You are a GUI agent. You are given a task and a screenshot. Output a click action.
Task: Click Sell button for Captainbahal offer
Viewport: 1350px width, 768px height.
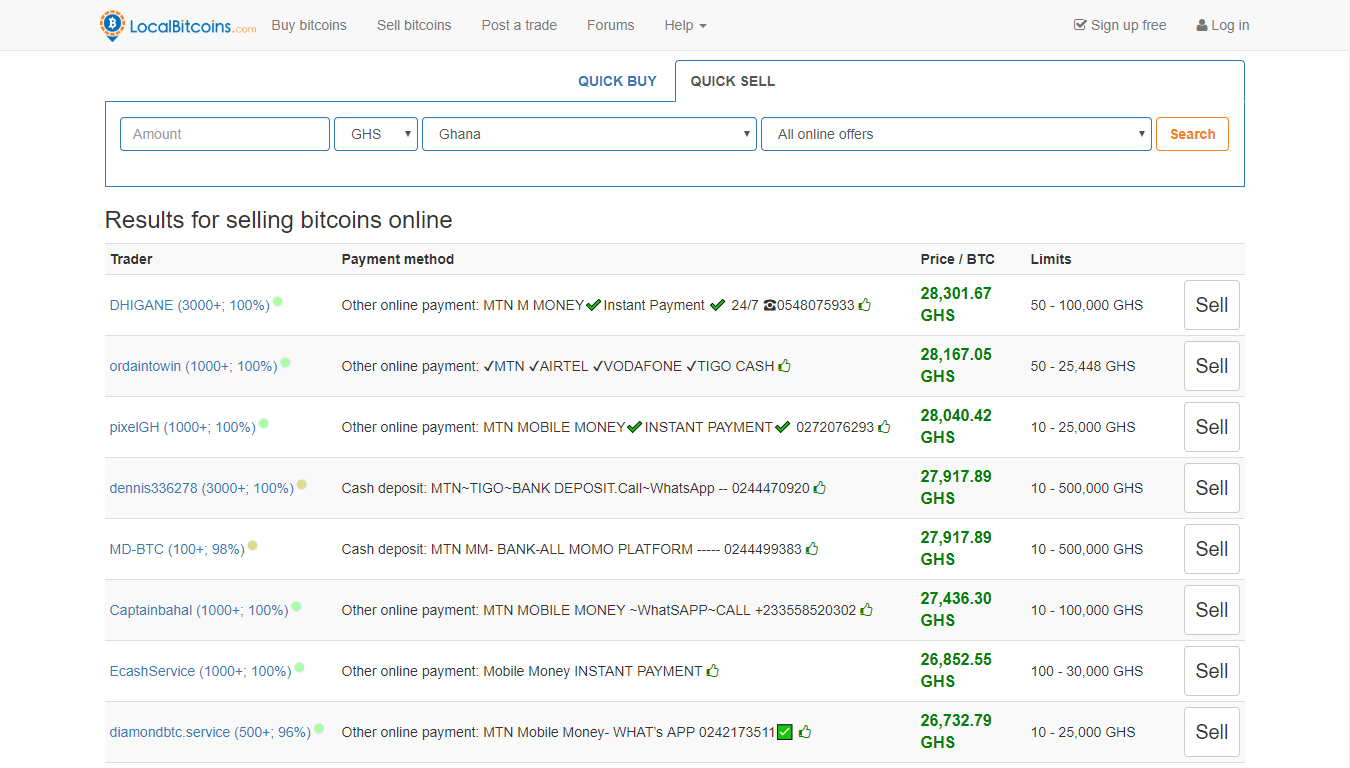pyautogui.click(x=1212, y=610)
